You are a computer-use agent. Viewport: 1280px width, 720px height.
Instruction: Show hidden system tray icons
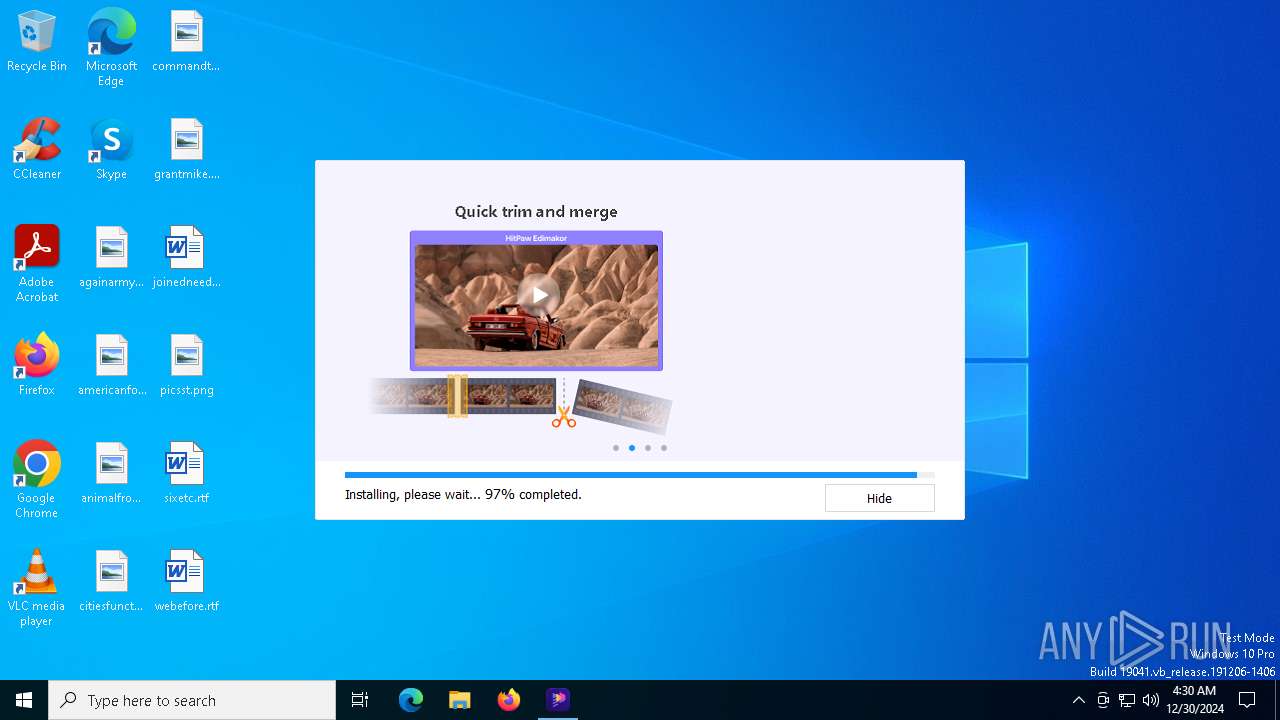pyautogui.click(x=1078, y=700)
